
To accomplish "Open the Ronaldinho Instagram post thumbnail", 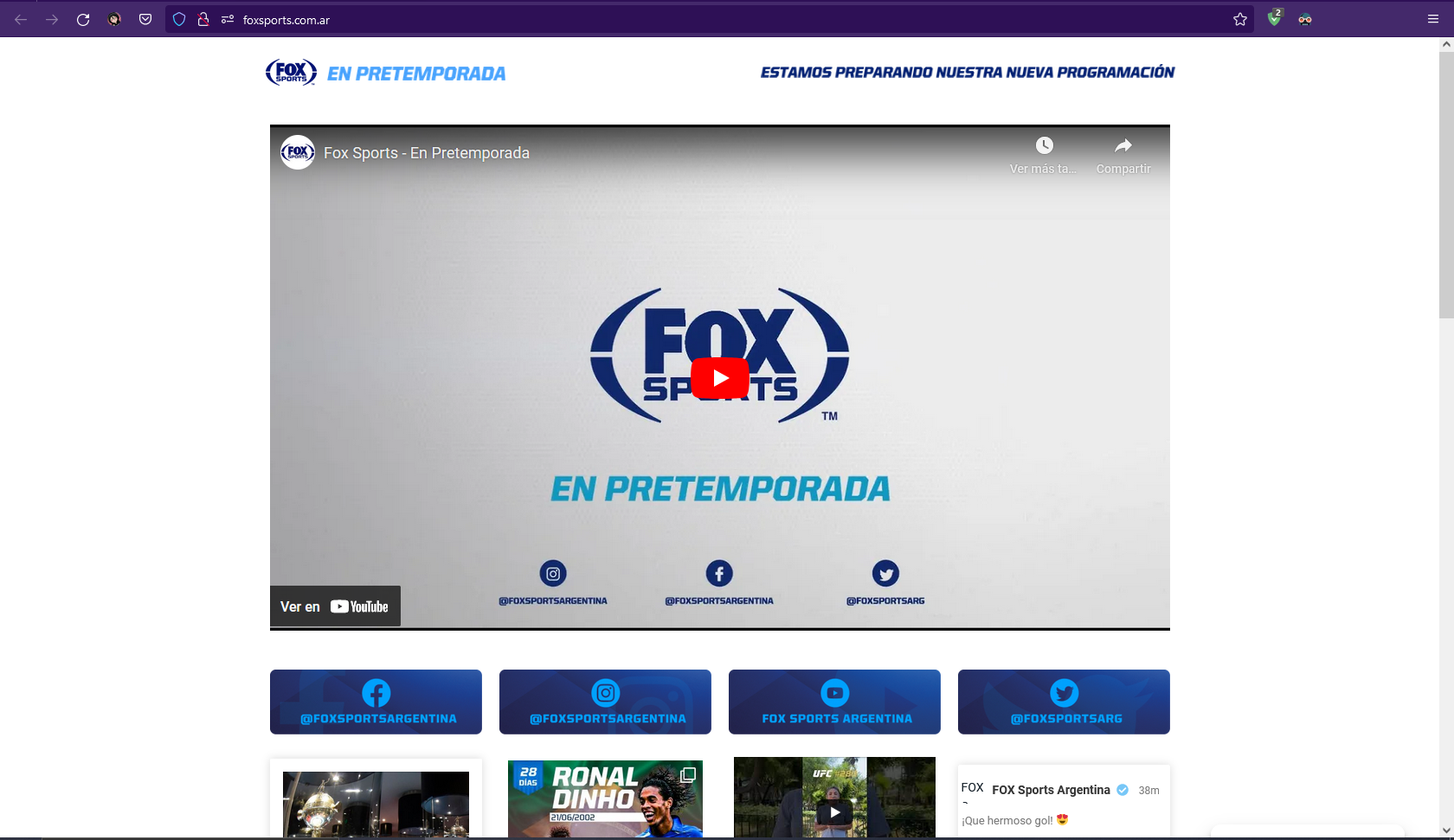I will pos(605,798).
